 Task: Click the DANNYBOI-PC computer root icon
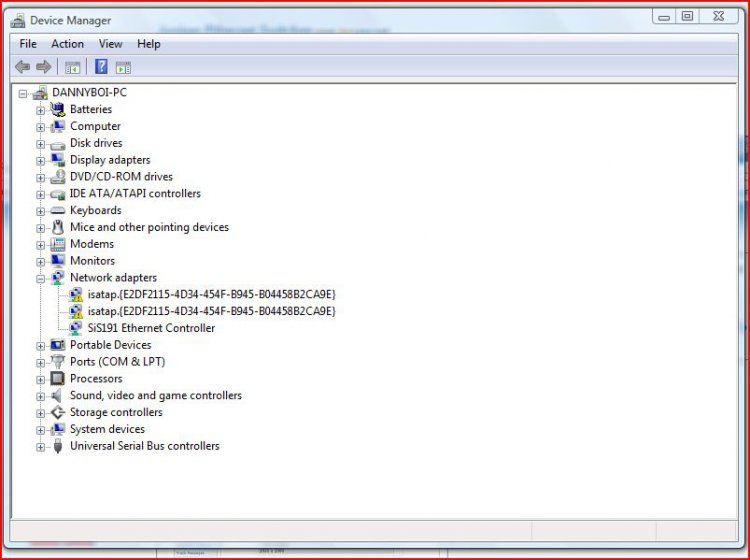pos(41,93)
